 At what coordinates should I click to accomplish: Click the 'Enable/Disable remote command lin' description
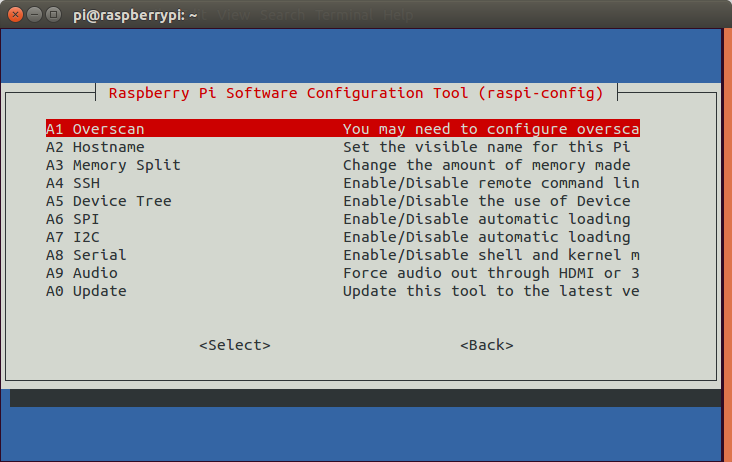[491, 183]
